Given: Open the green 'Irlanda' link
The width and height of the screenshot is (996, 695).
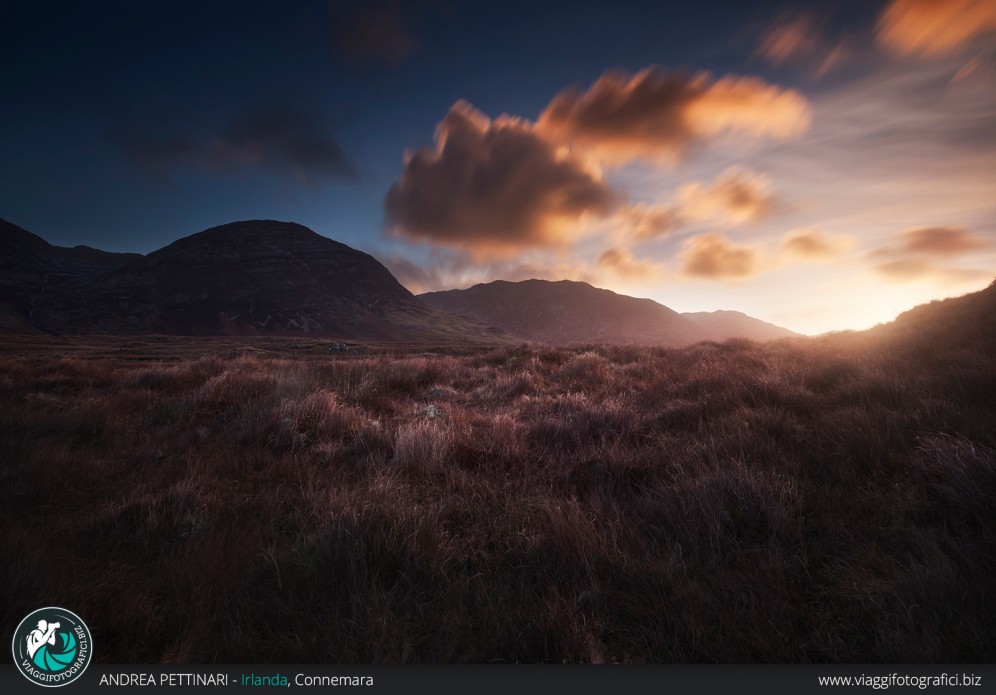Looking at the screenshot, I should tap(264, 680).
